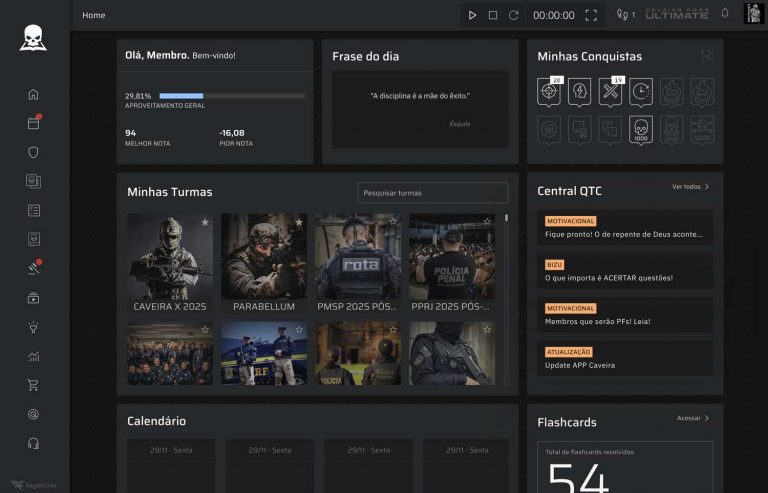Toggle favorite star on PARABELLUM class
The width and height of the screenshot is (768, 493).
point(299,222)
